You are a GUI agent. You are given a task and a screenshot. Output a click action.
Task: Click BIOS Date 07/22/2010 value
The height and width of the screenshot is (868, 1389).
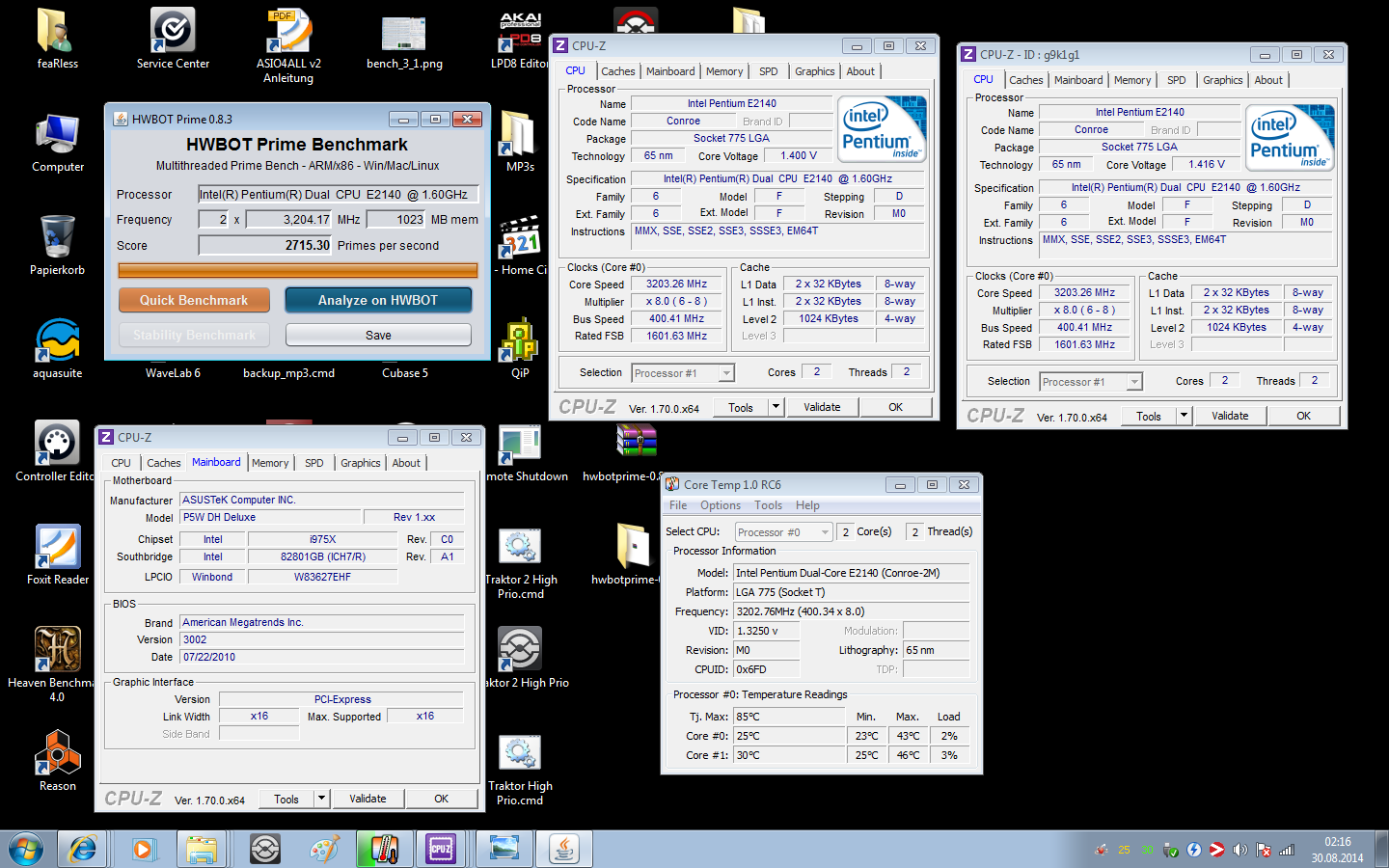coord(322,657)
